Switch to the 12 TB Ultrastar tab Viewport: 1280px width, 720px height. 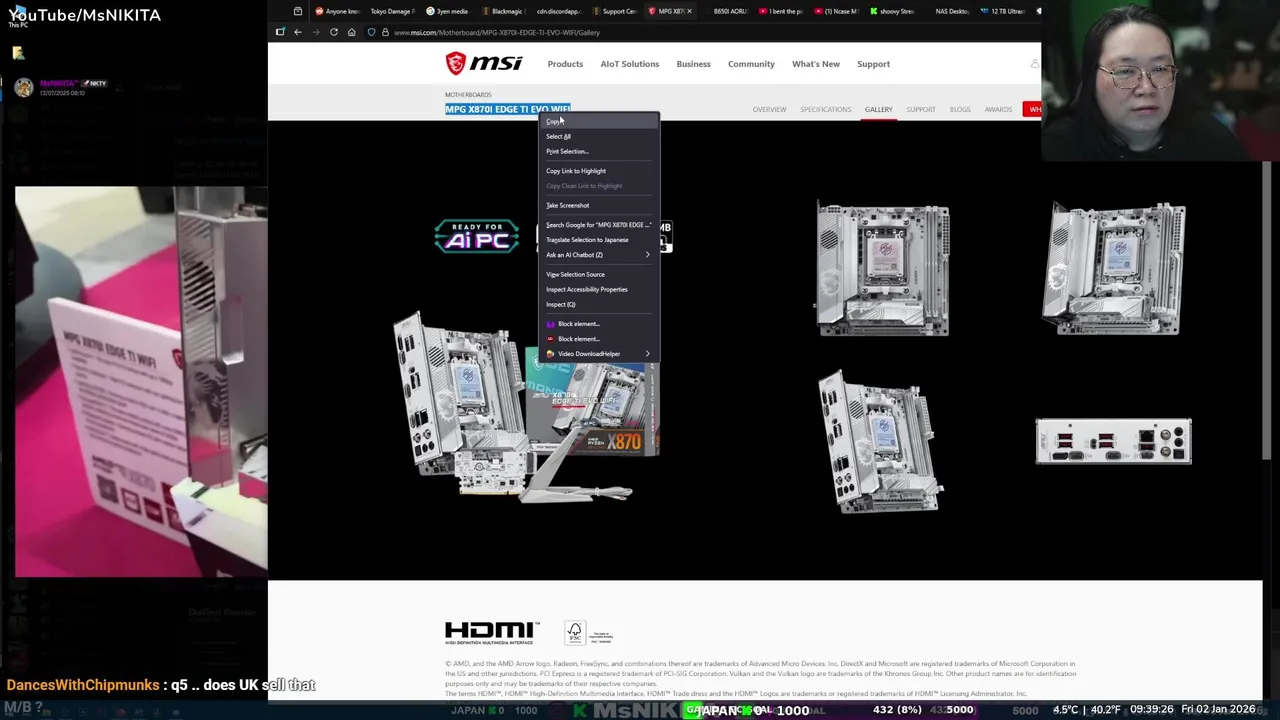coord(1002,11)
